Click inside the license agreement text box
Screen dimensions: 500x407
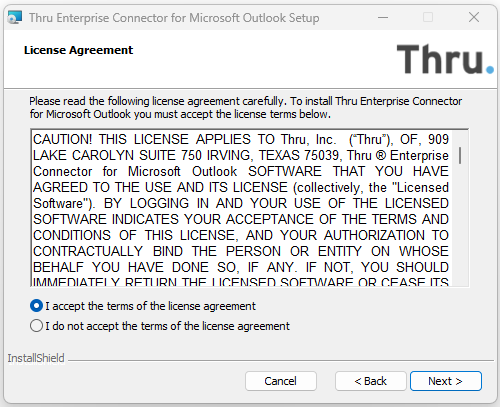pyautogui.click(x=241, y=208)
